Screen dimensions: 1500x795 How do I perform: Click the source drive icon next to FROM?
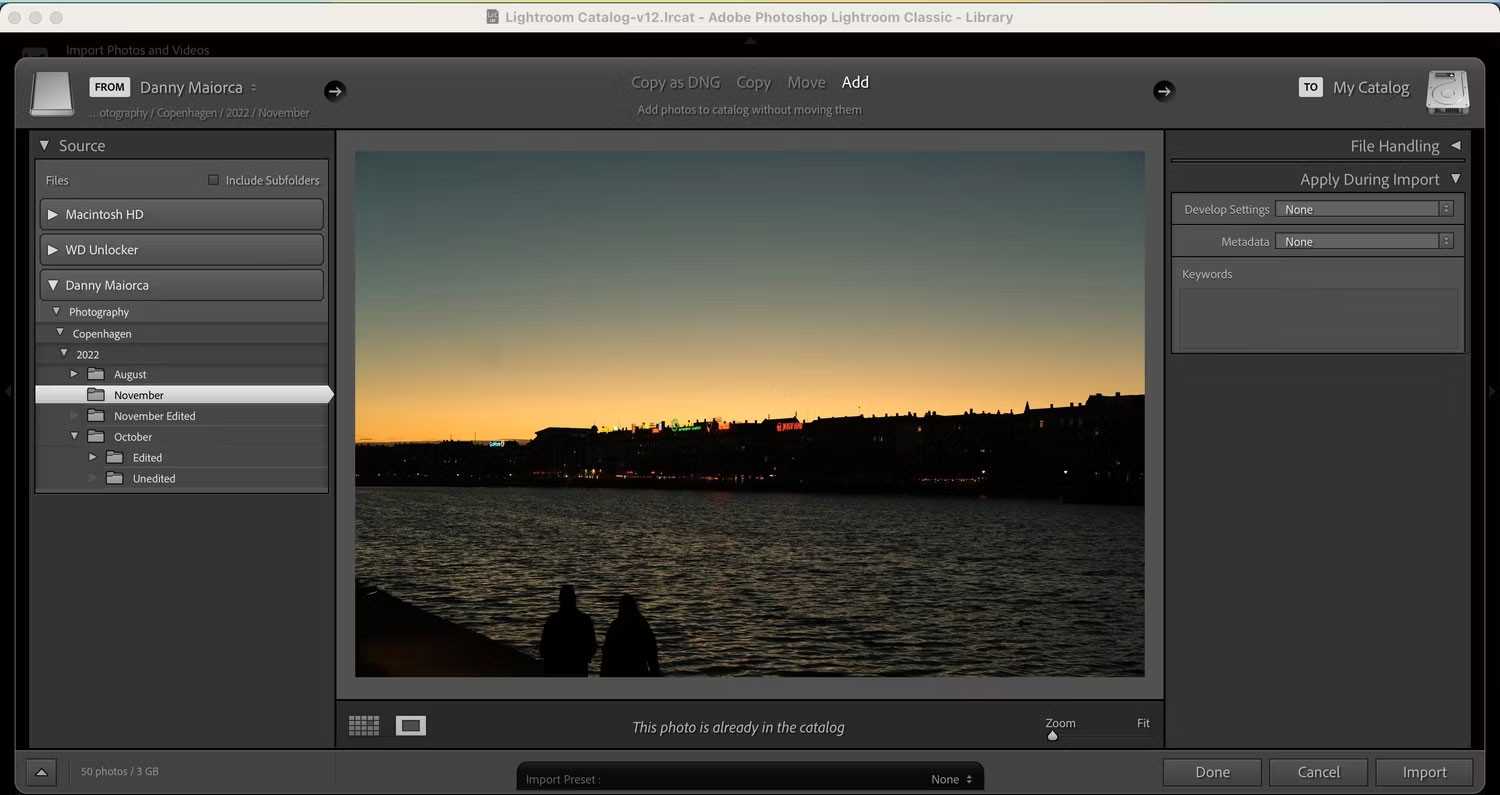(50, 94)
